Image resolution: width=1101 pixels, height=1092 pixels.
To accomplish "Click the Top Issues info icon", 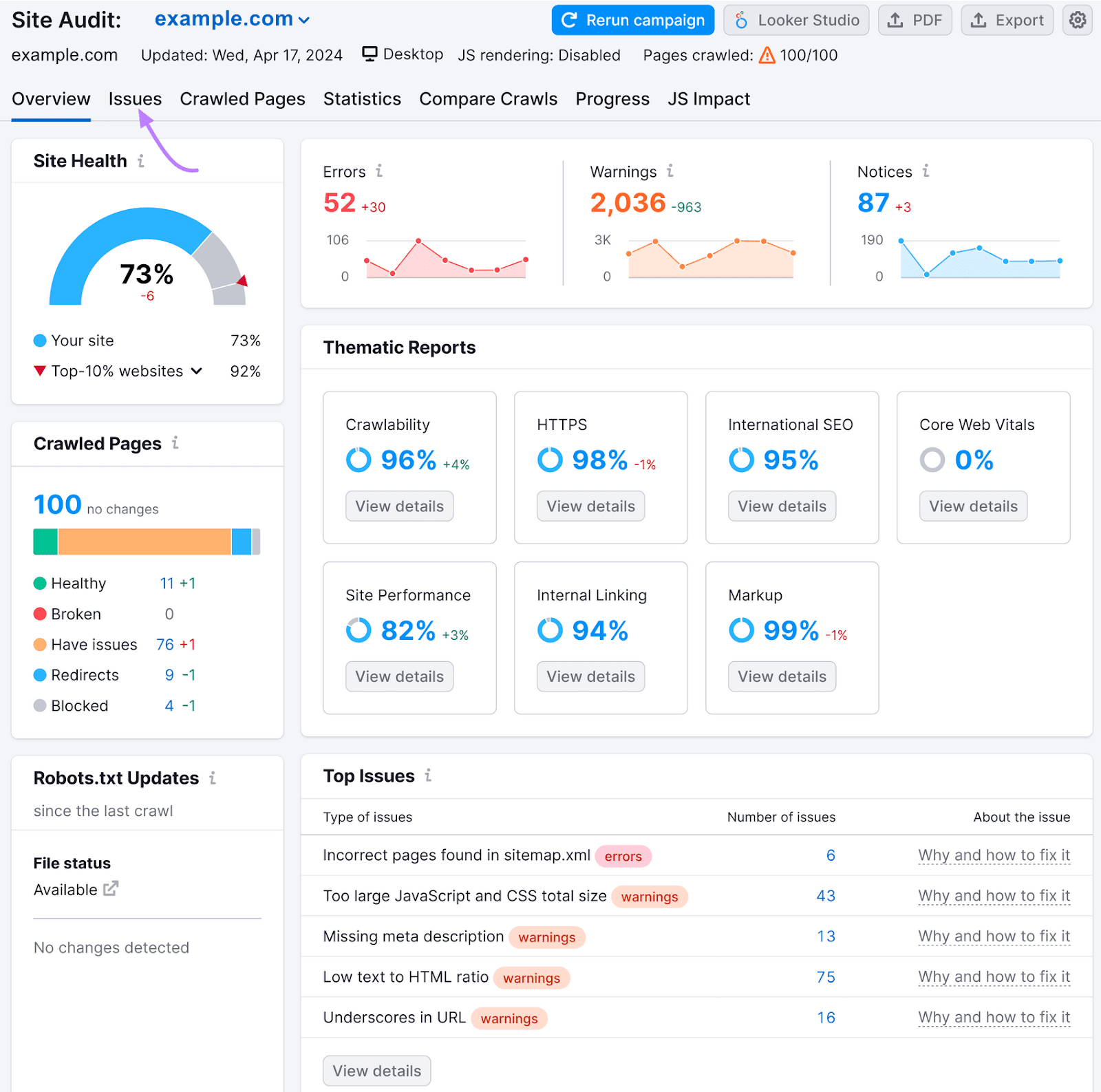I will (x=429, y=775).
